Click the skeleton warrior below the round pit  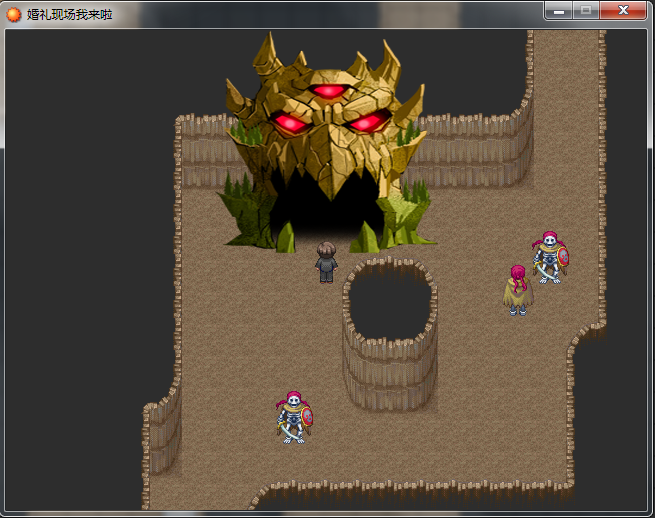[x=294, y=417]
